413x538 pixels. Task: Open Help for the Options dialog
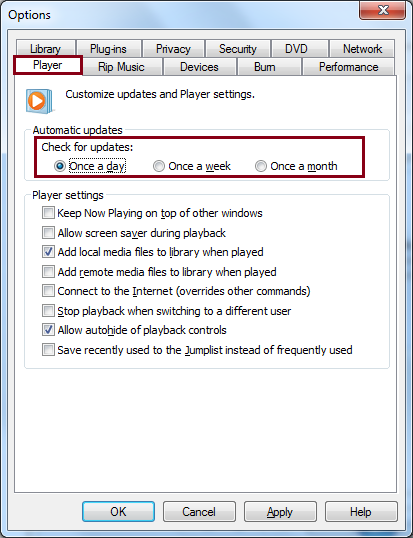pos(361,512)
